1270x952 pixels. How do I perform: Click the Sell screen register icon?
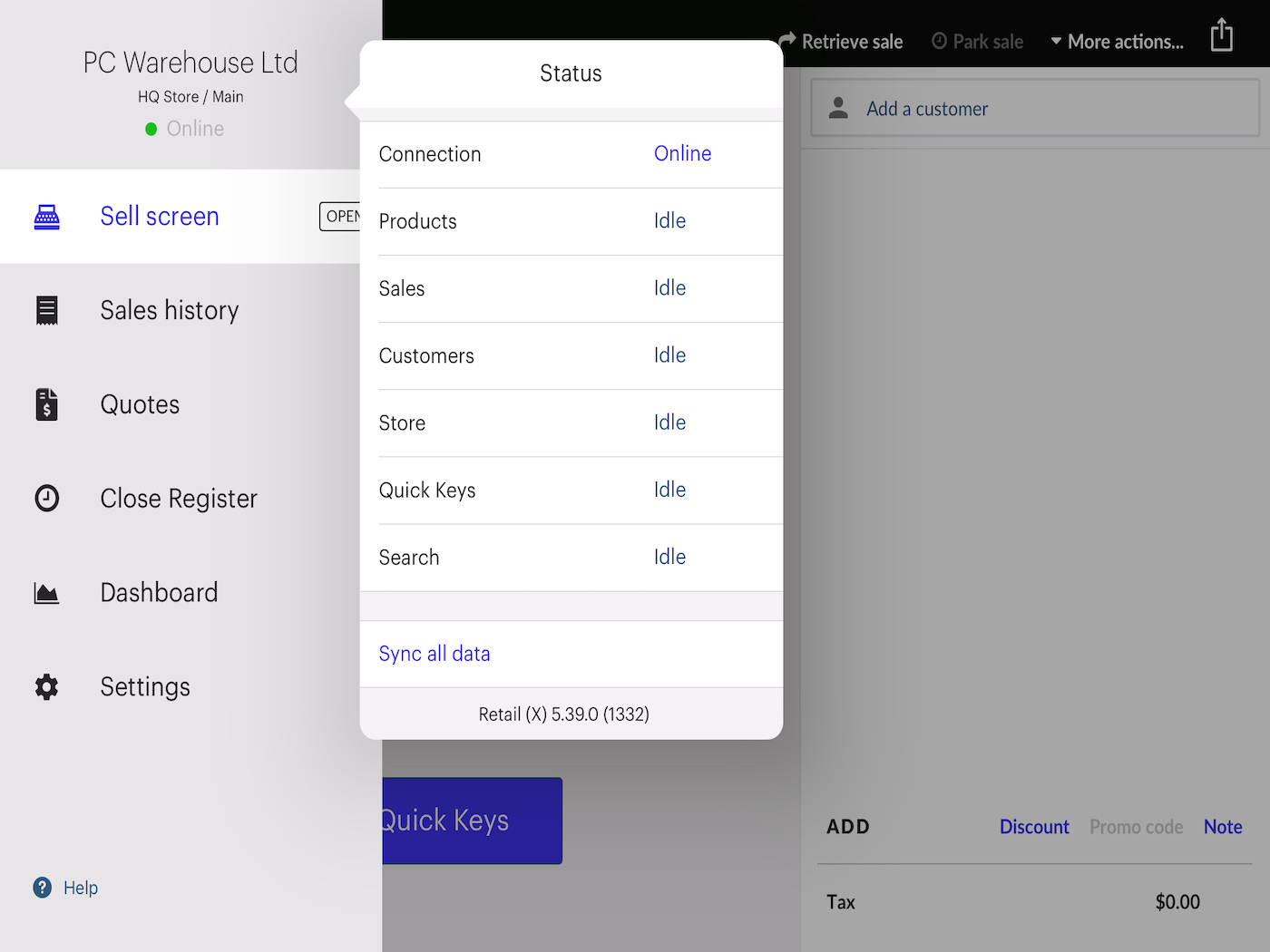coord(46,217)
